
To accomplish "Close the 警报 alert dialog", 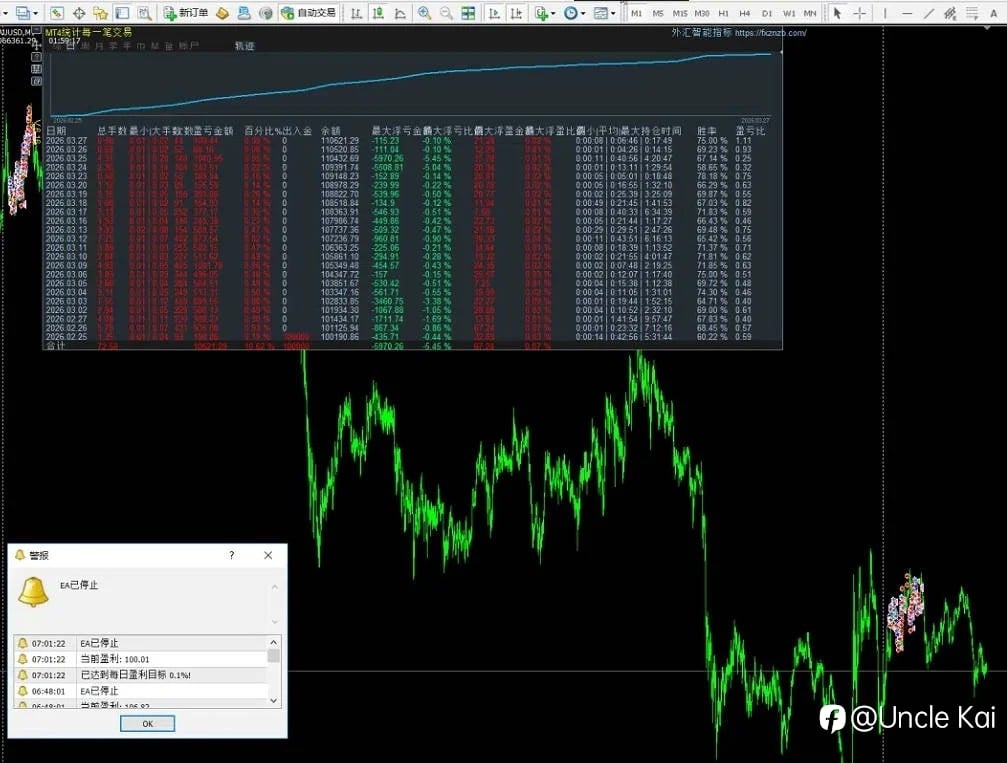I will (x=268, y=555).
